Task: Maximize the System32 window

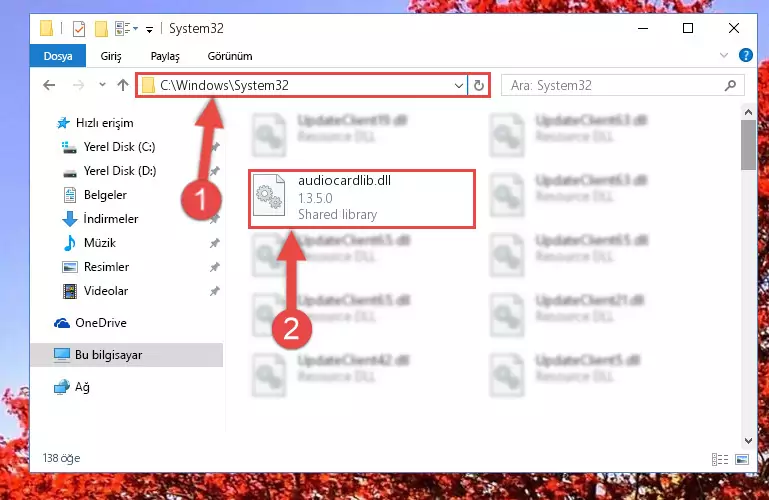Action: click(x=688, y=28)
